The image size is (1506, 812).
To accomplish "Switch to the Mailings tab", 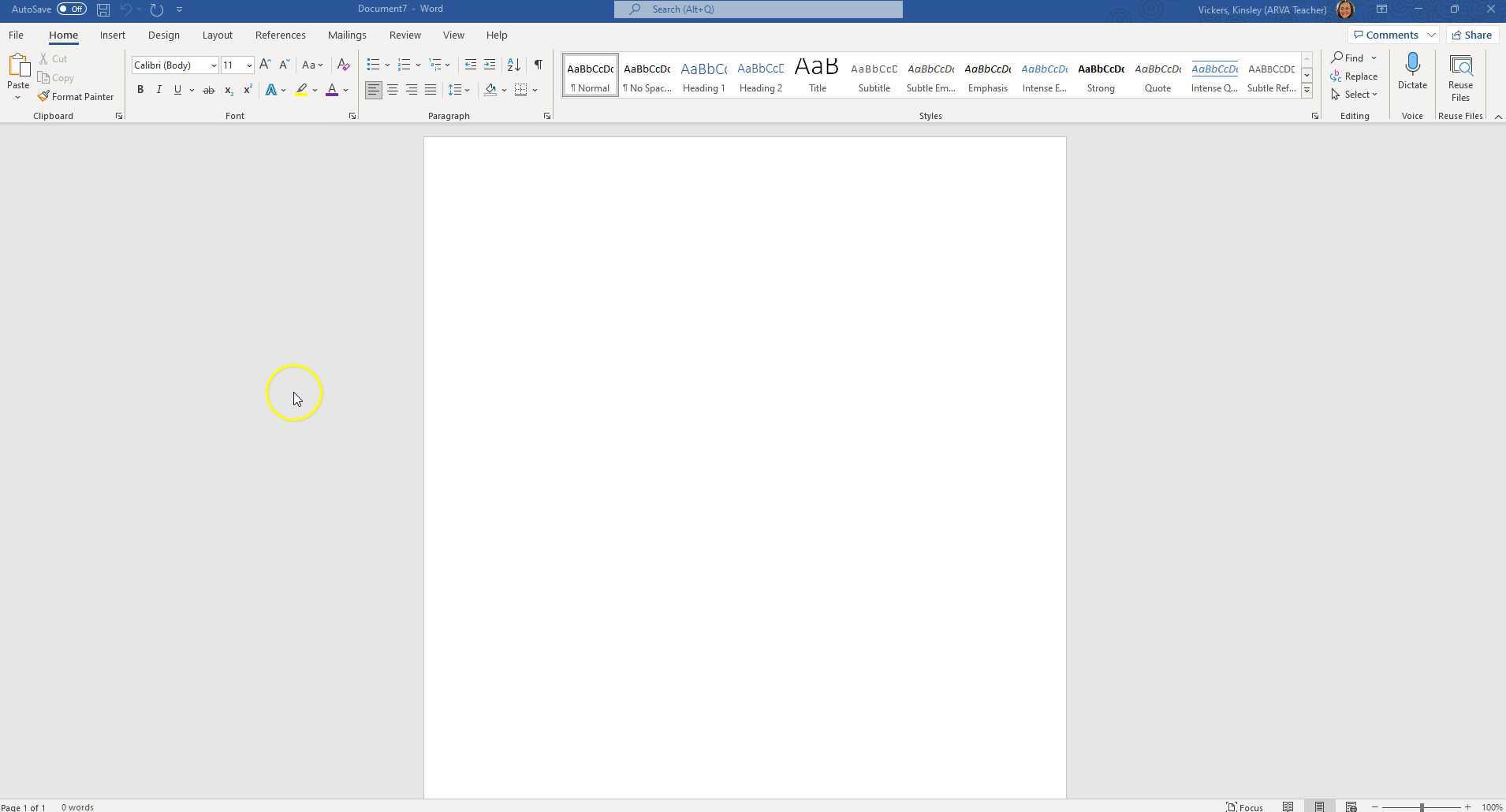I will pyautogui.click(x=346, y=35).
